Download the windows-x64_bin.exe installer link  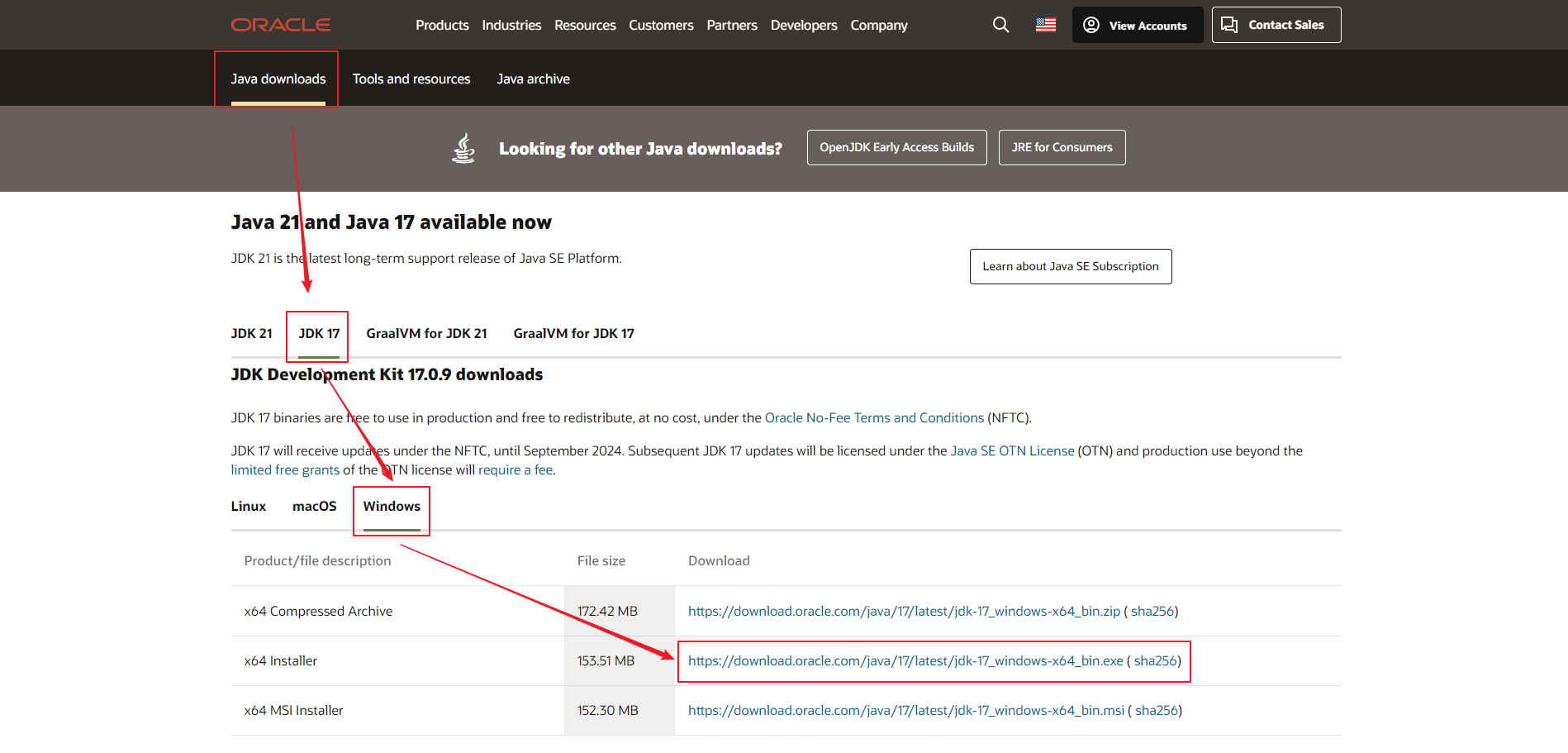pyautogui.click(x=905, y=660)
